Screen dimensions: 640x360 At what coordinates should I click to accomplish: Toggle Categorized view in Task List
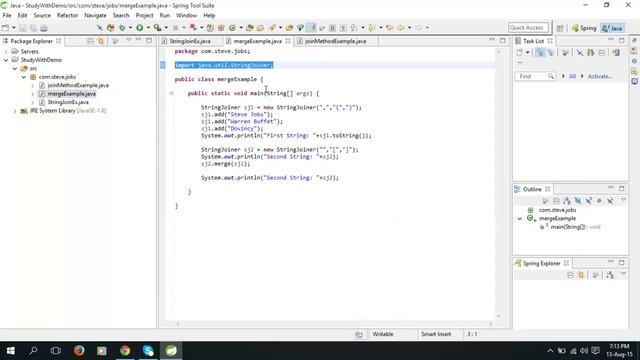(540, 53)
